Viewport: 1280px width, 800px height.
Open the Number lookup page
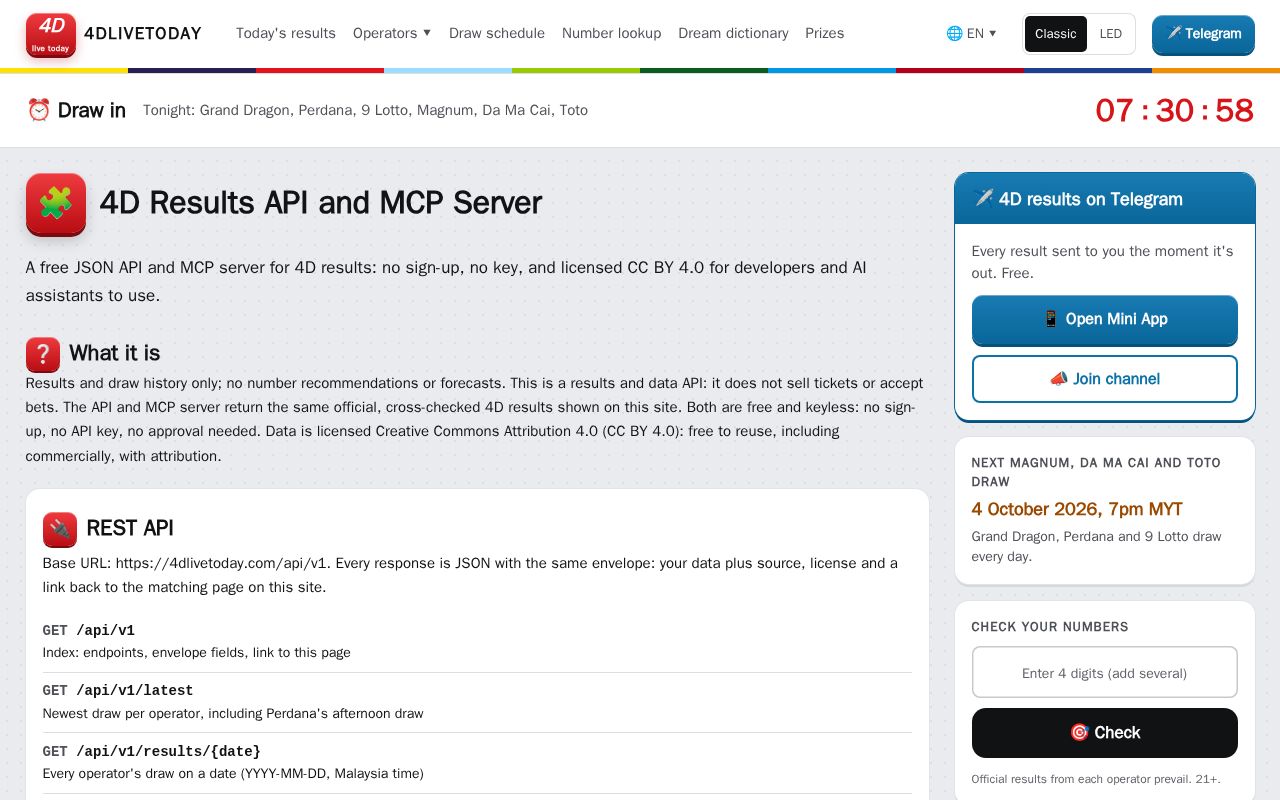611,33
